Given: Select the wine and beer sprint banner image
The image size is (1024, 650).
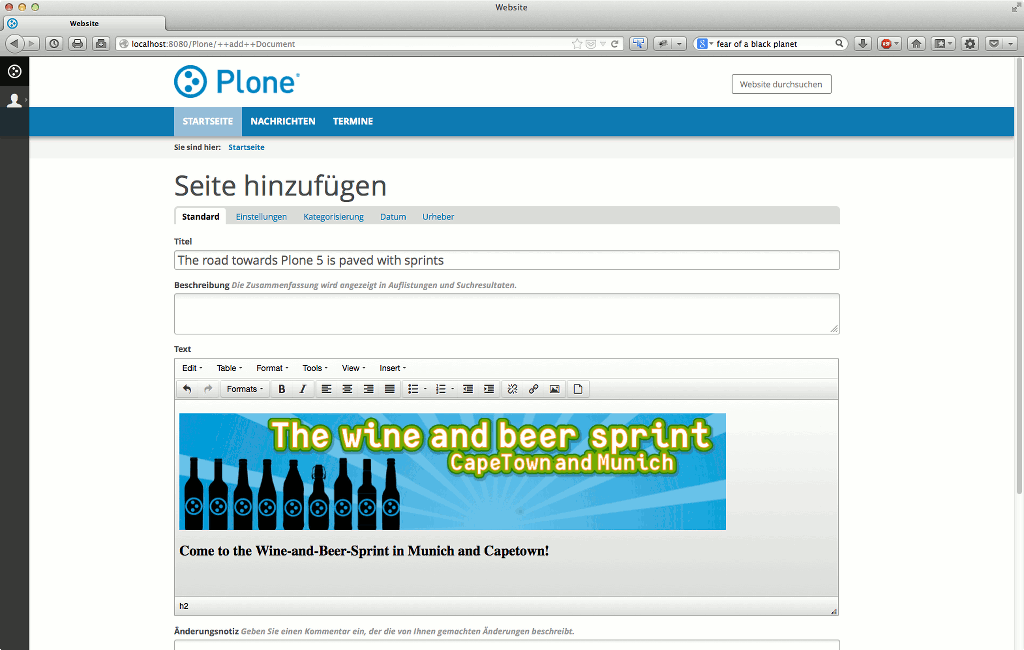Looking at the screenshot, I should (453, 472).
